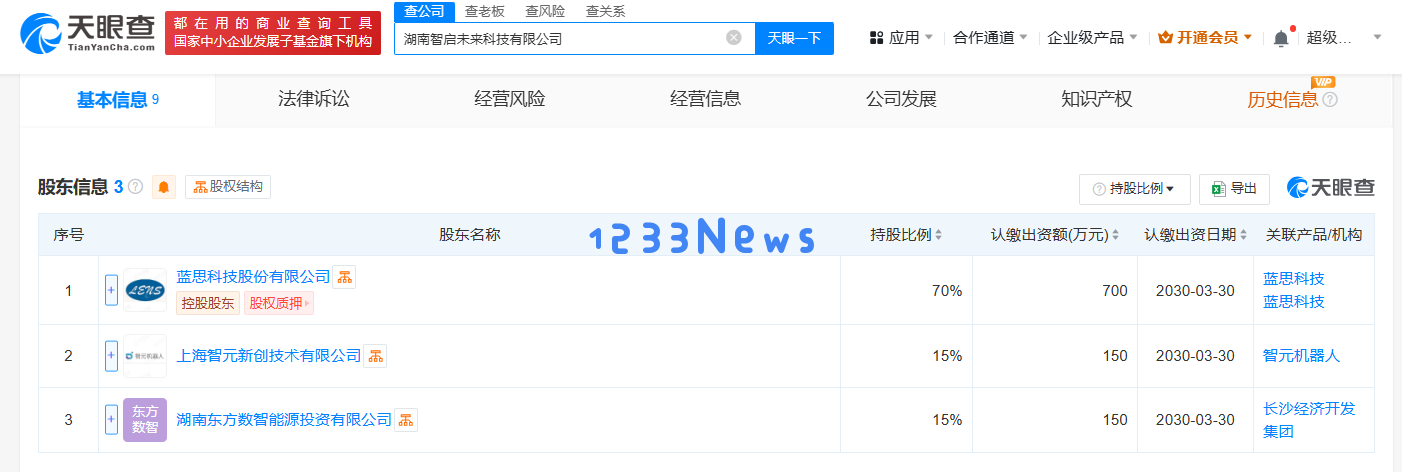
Task: Switch to 查老板 search tab
Action: pyautogui.click(x=485, y=11)
